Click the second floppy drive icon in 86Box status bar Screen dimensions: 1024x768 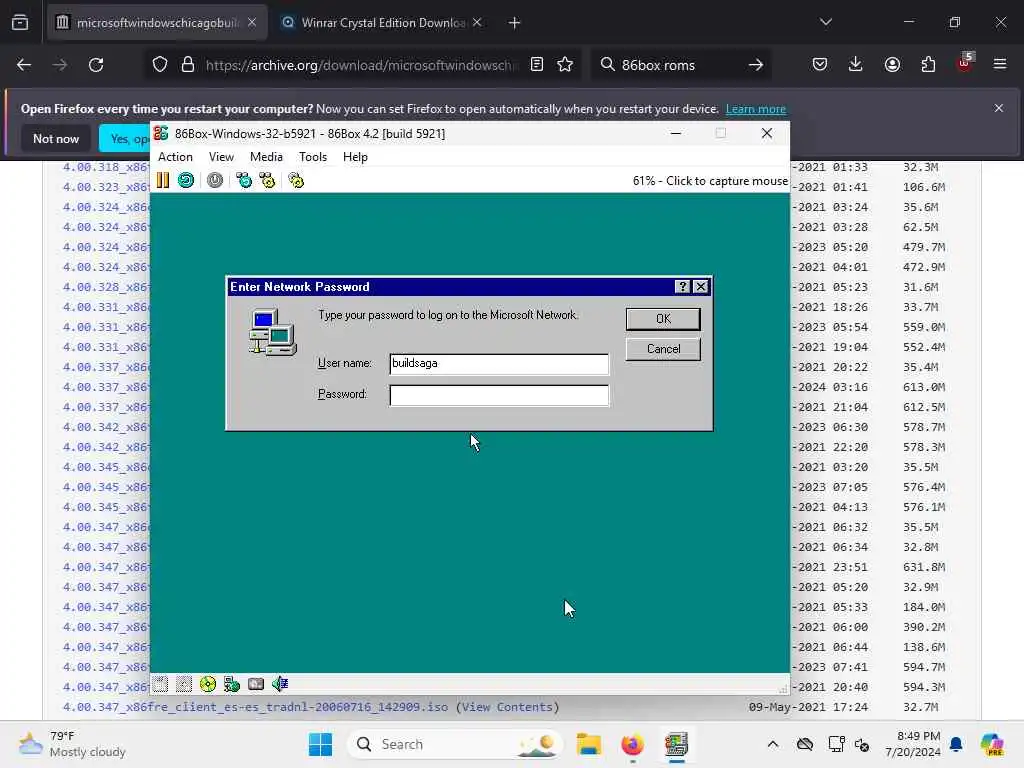click(x=184, y=684)
